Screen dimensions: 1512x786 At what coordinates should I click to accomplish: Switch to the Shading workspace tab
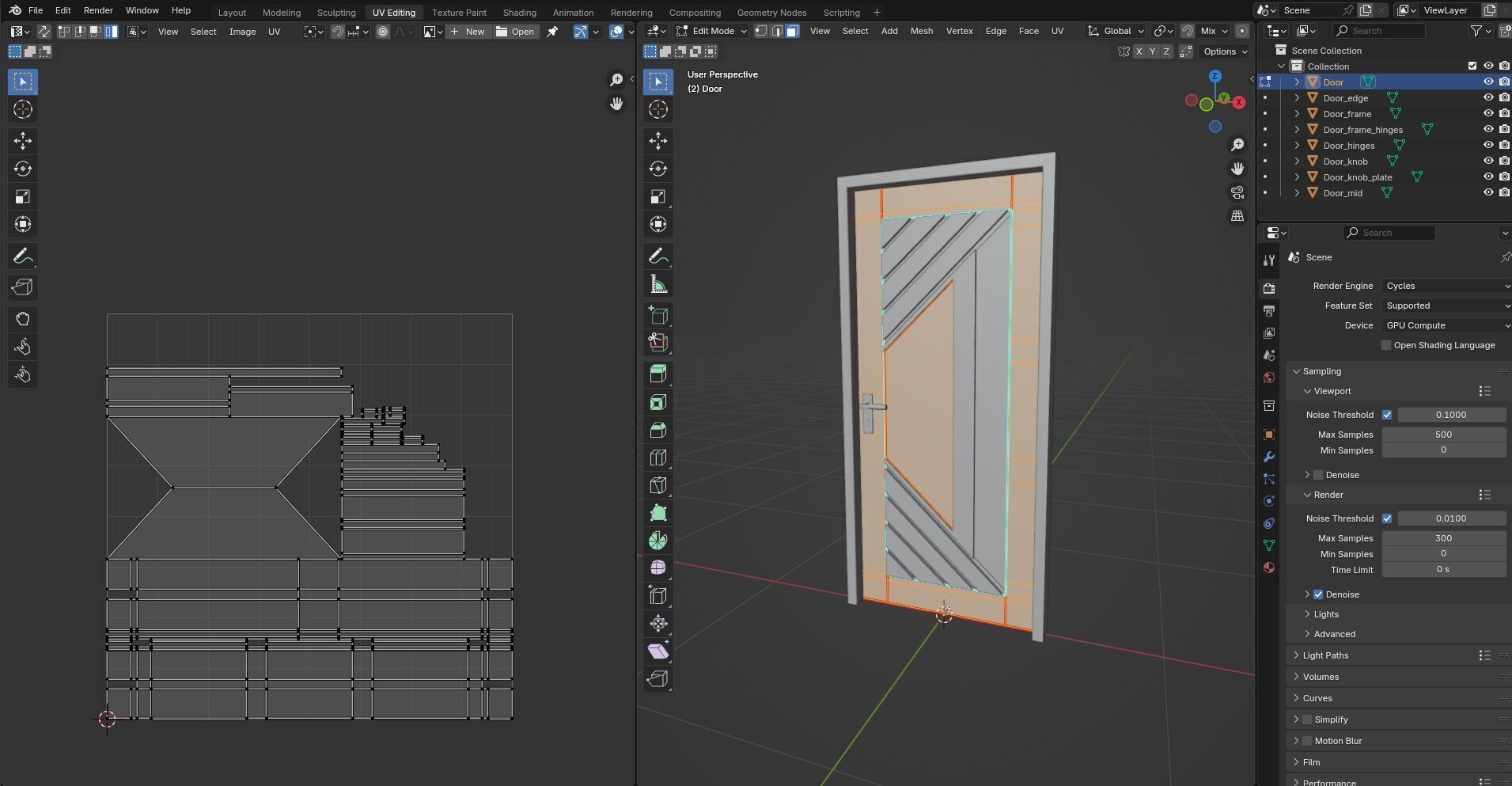(519, 13)
